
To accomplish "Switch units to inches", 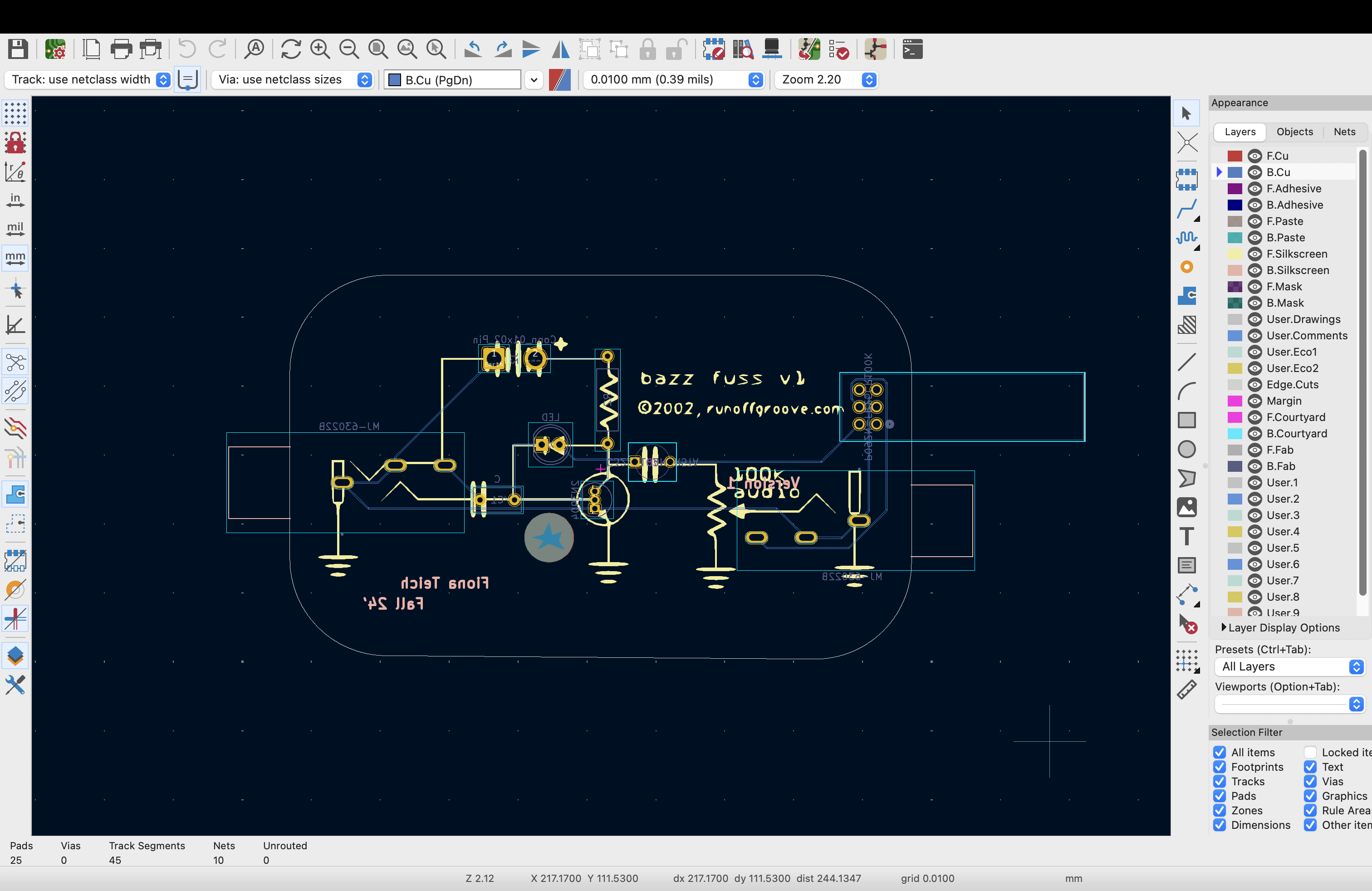I will point(15,200).
